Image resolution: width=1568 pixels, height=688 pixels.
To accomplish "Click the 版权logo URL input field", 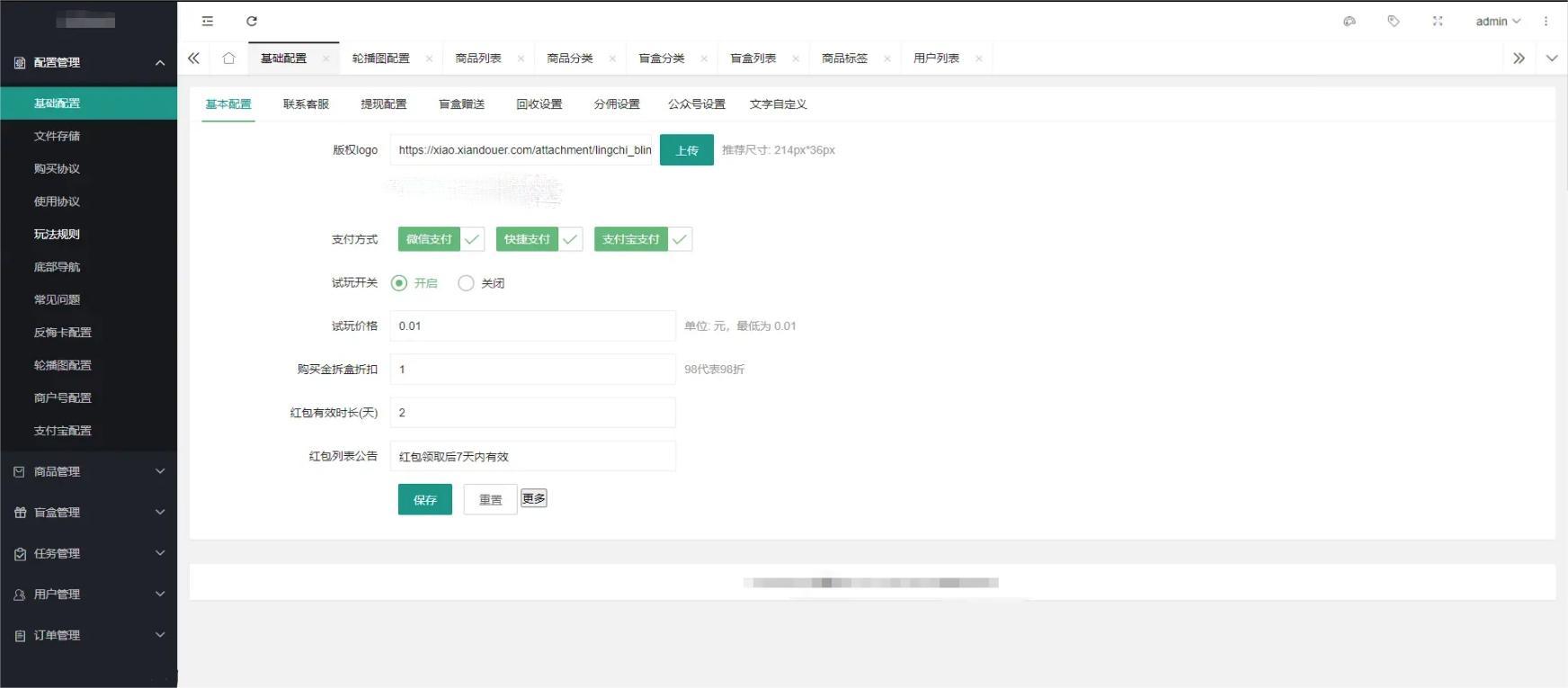I will (x=521, y=150).
